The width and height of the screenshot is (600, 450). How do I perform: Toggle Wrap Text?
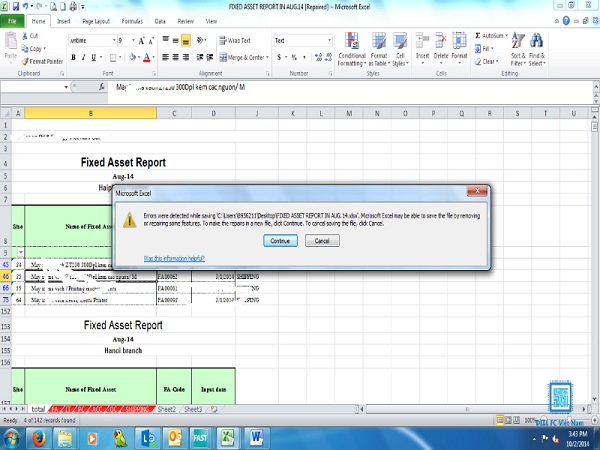235,40
